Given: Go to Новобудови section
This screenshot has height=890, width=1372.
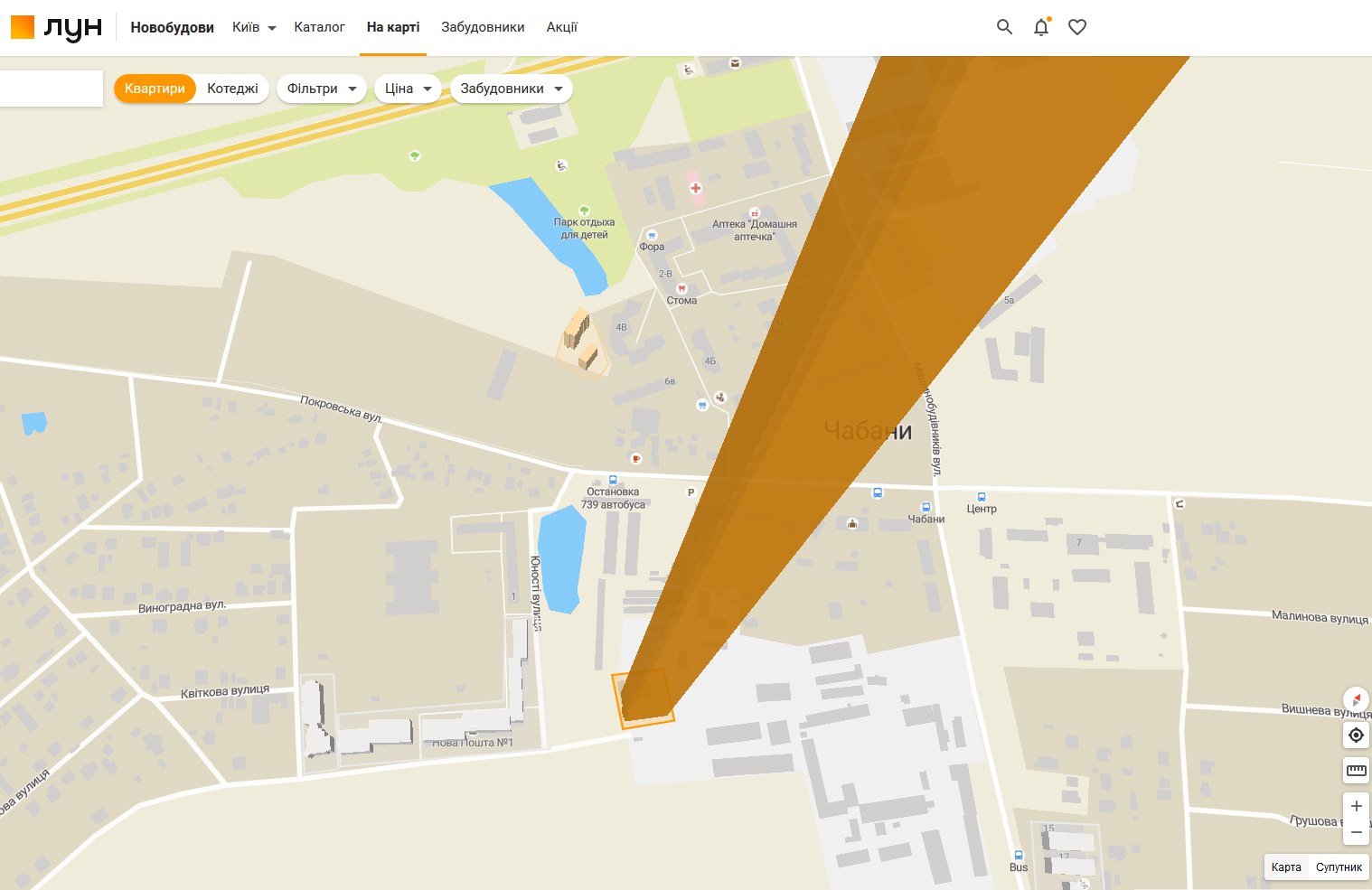Looking at the screenshot, I should (x=172, y=27).
